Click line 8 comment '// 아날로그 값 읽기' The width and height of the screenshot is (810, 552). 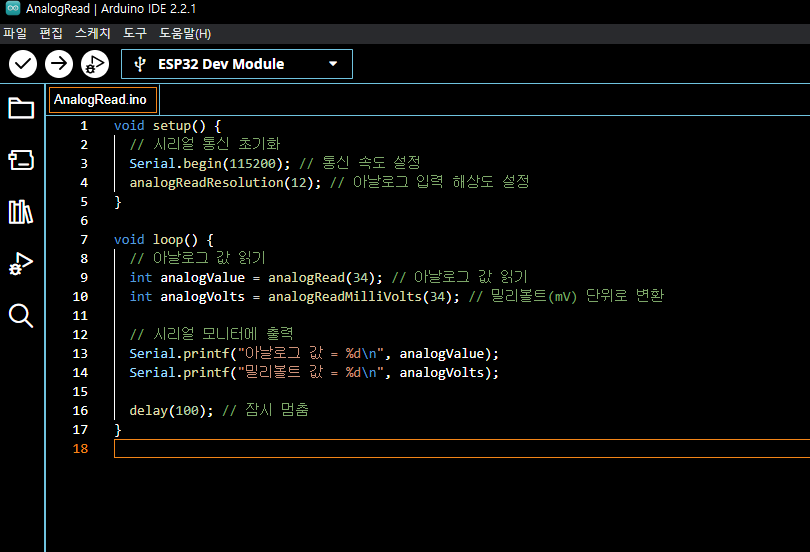(197, 258)
